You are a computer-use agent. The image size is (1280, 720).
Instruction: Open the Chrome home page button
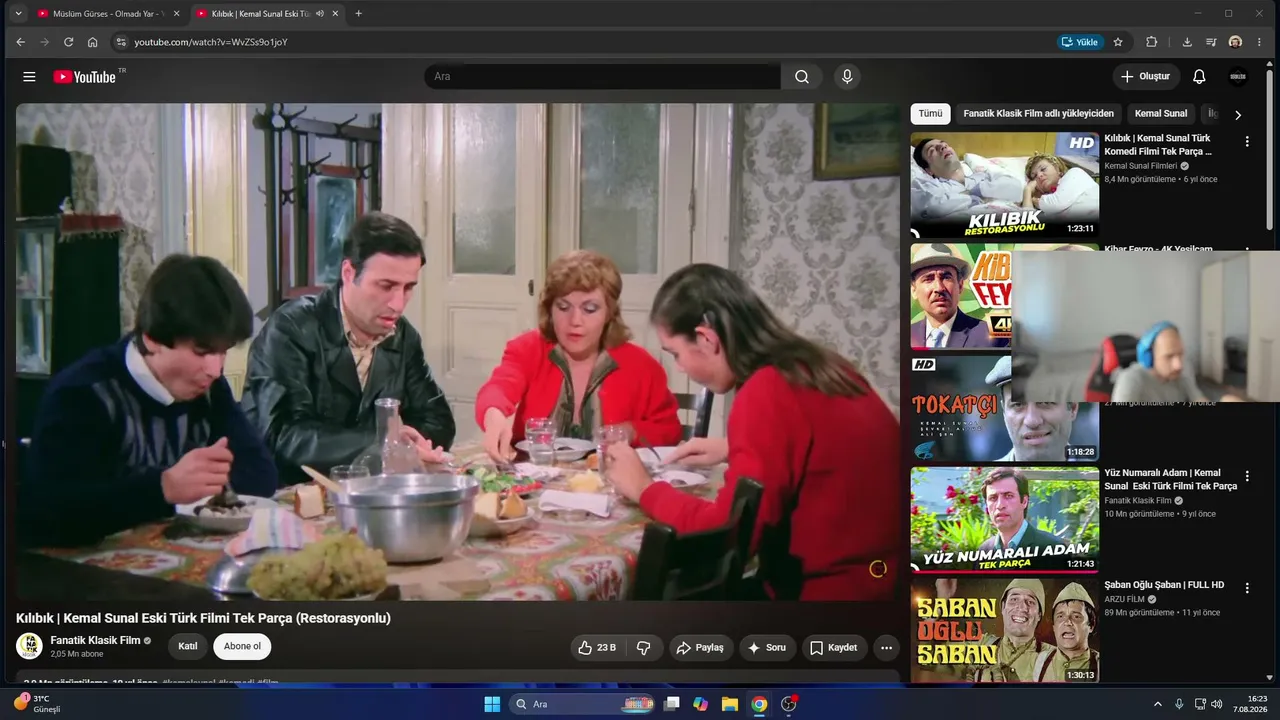tap(92, 42)
